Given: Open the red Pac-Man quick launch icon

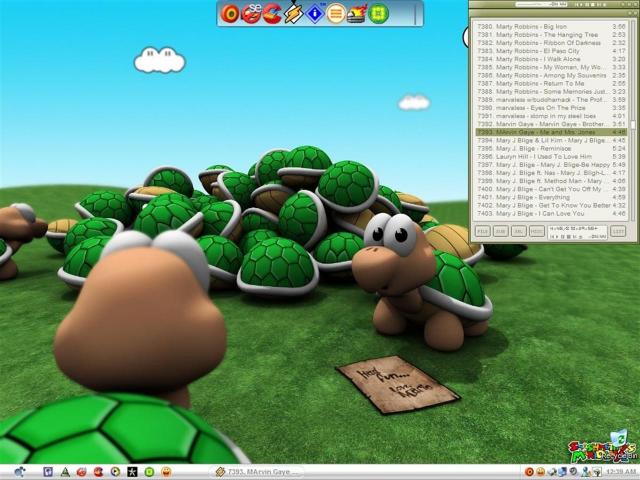Looking at the screenshot, I should click(98, 472).
